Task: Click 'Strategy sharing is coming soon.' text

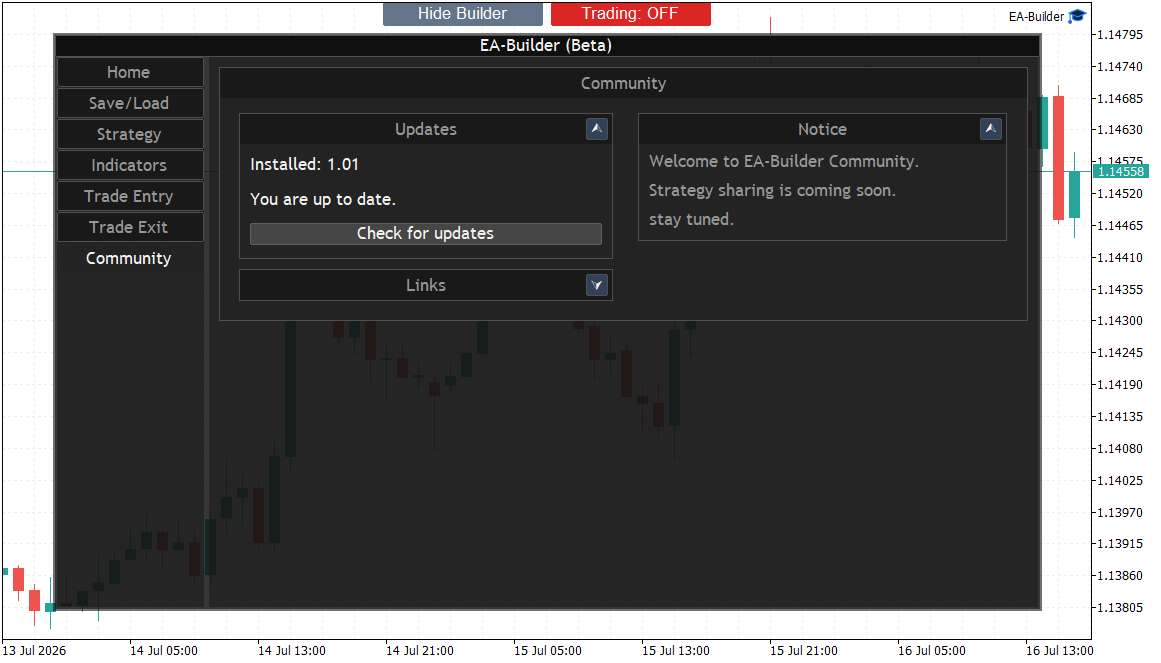Action: coord(772,190)
